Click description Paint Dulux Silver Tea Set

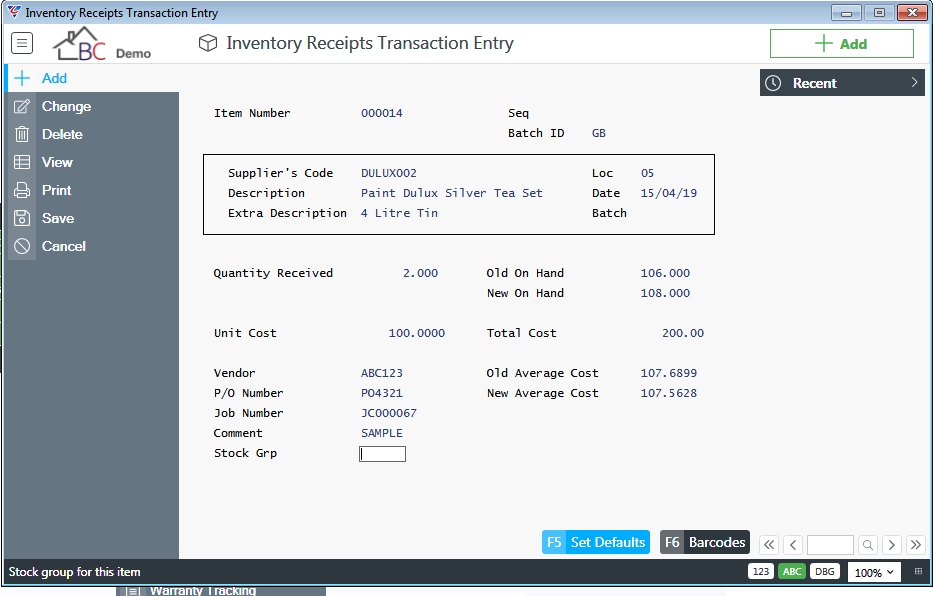click(x=452, y=193)
